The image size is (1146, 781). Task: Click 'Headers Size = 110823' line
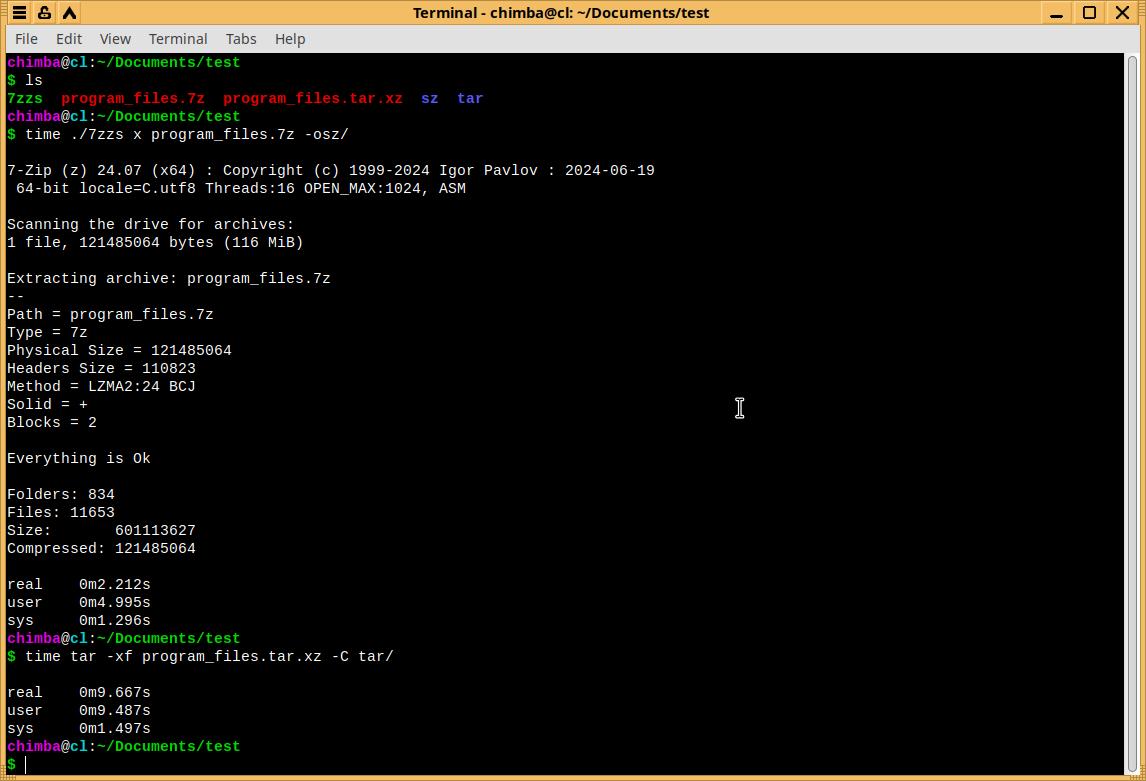pos(102,368)
